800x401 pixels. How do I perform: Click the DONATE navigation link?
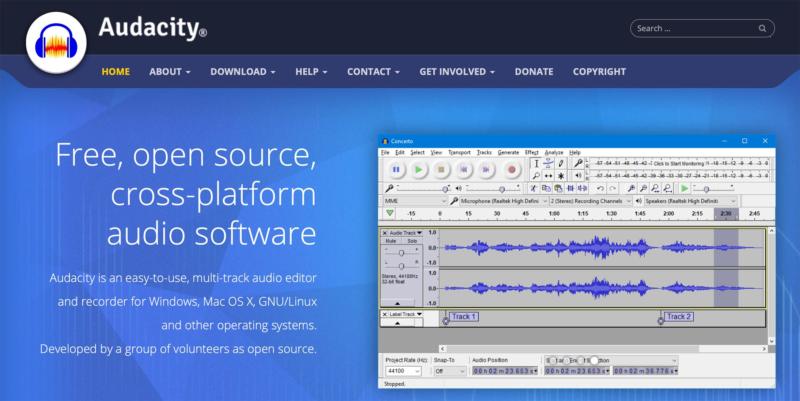(x=534, y=72)
